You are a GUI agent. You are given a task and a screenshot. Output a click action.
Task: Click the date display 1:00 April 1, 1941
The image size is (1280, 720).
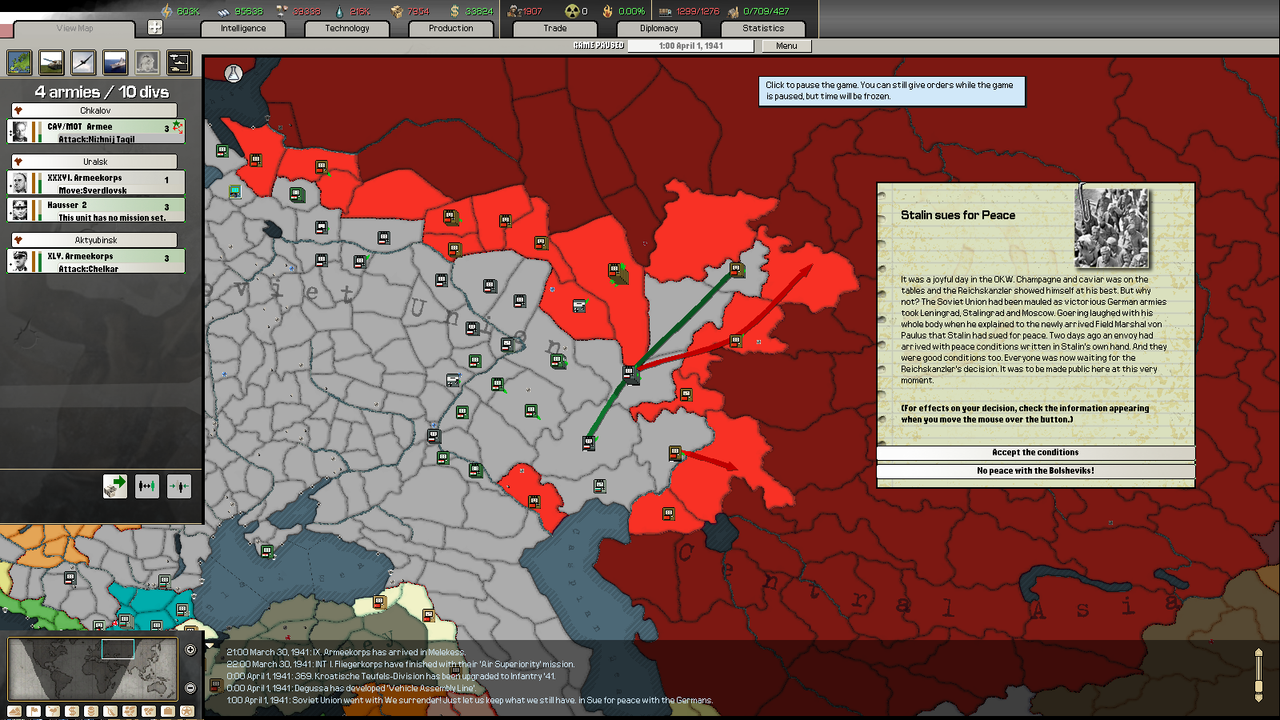(691, 46)
